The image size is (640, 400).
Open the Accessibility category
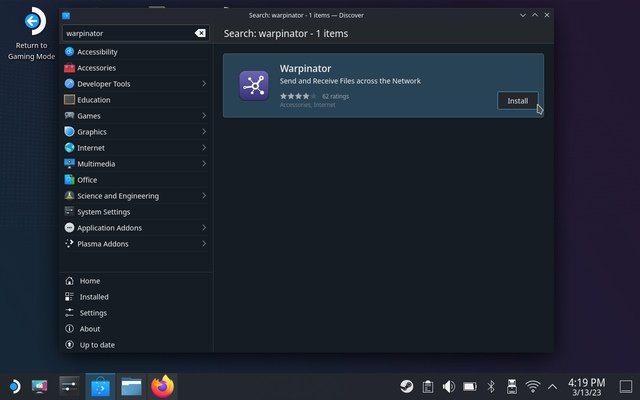click(136, 52)
